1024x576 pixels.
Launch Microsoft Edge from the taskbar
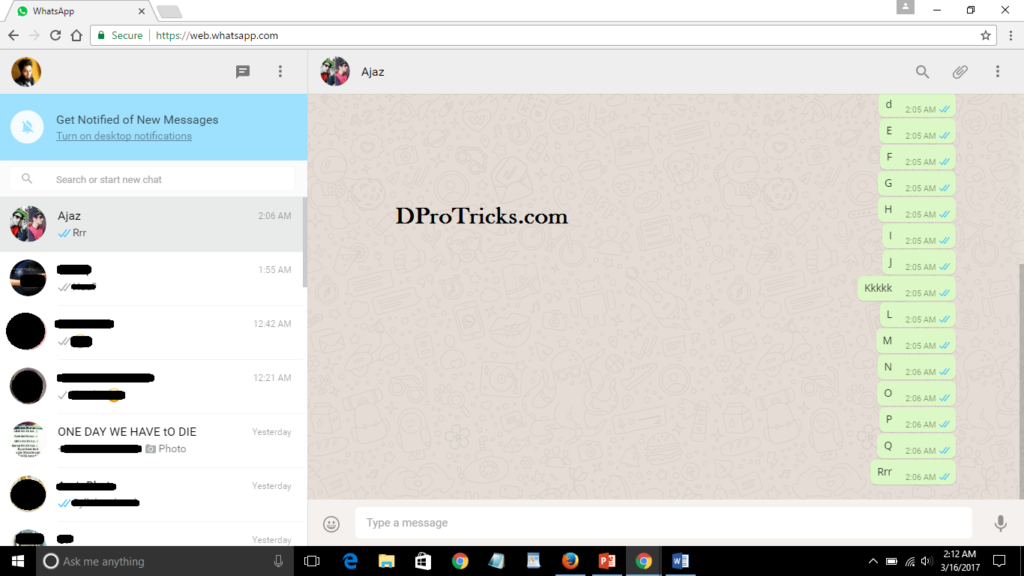[x=350, y=561]
